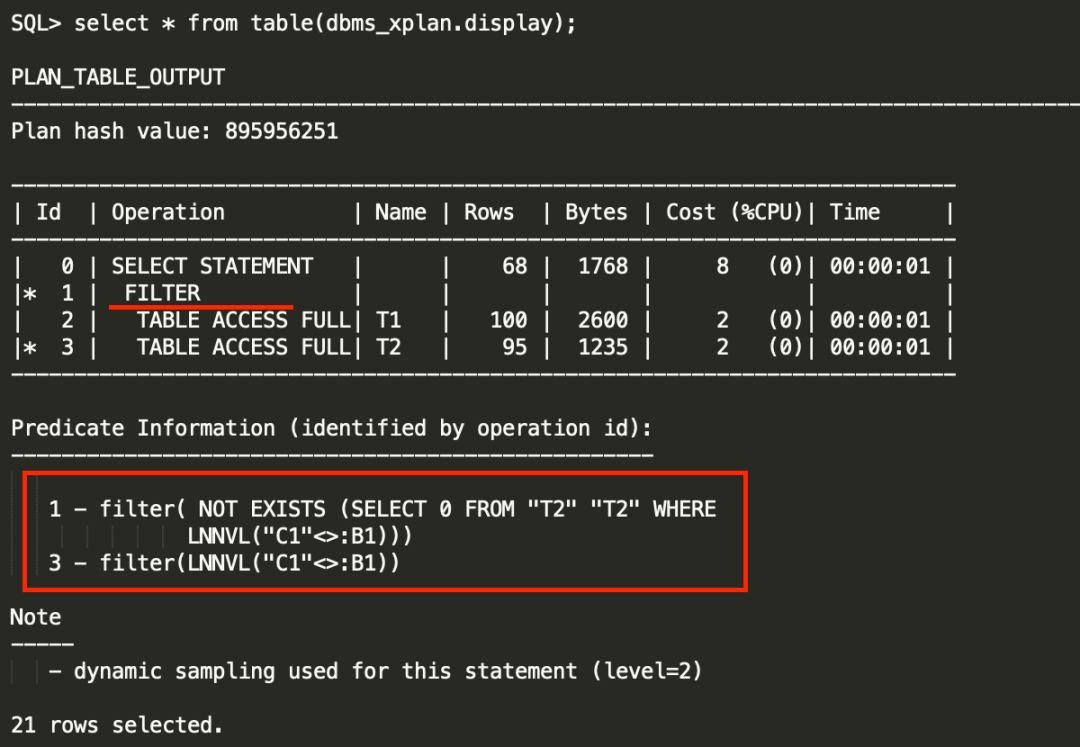This screenshot has width=1080, height=747.
Task: Select the Bytes column header
Action: 596,212
